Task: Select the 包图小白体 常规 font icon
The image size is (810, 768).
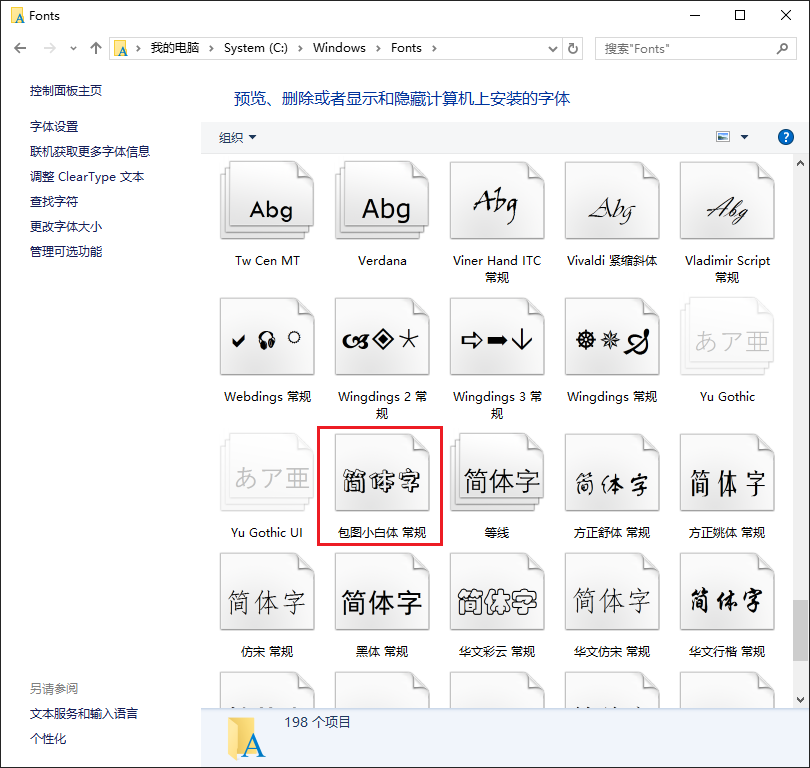Action: point(382,473)
